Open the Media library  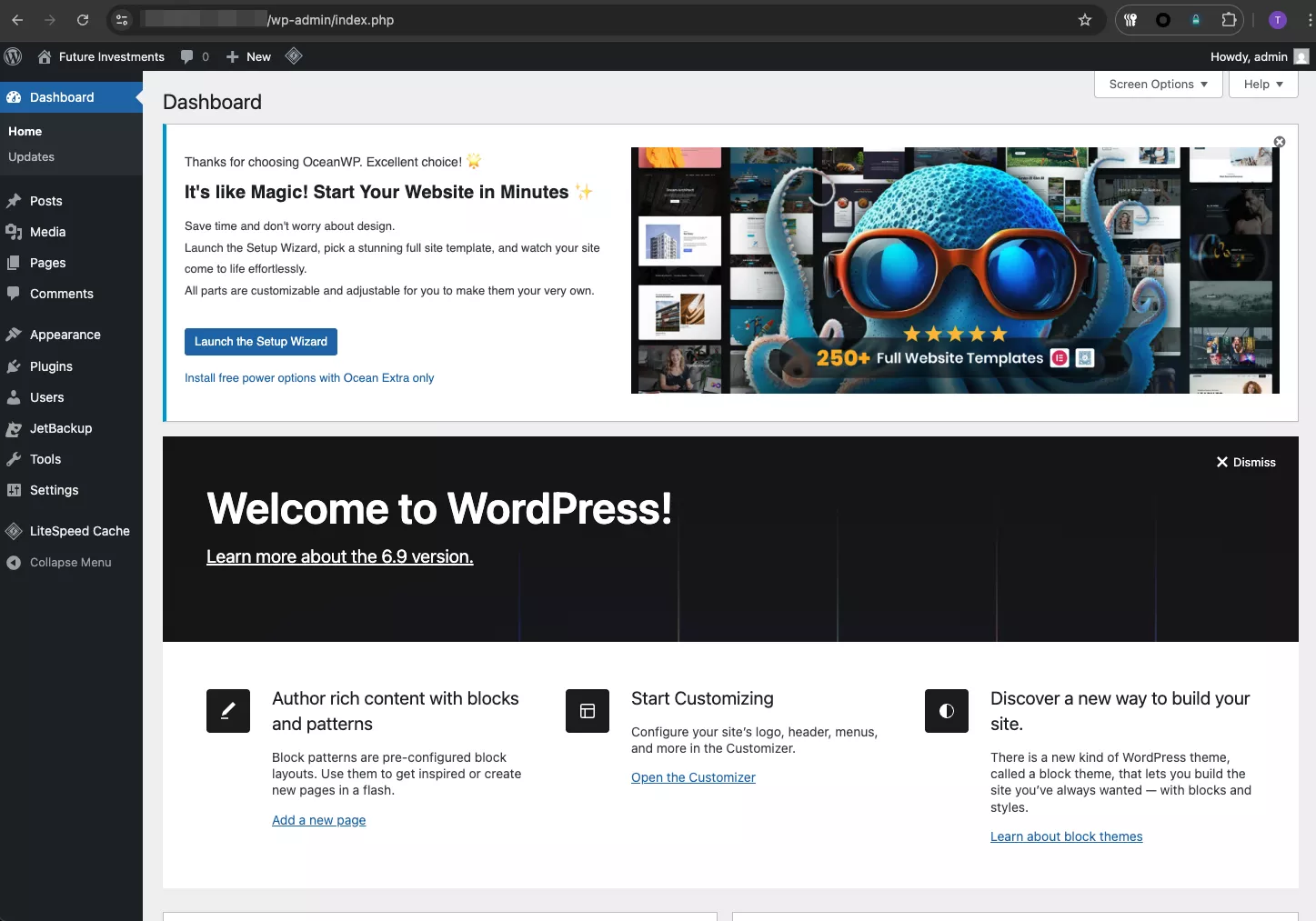(x=45, y=232)
